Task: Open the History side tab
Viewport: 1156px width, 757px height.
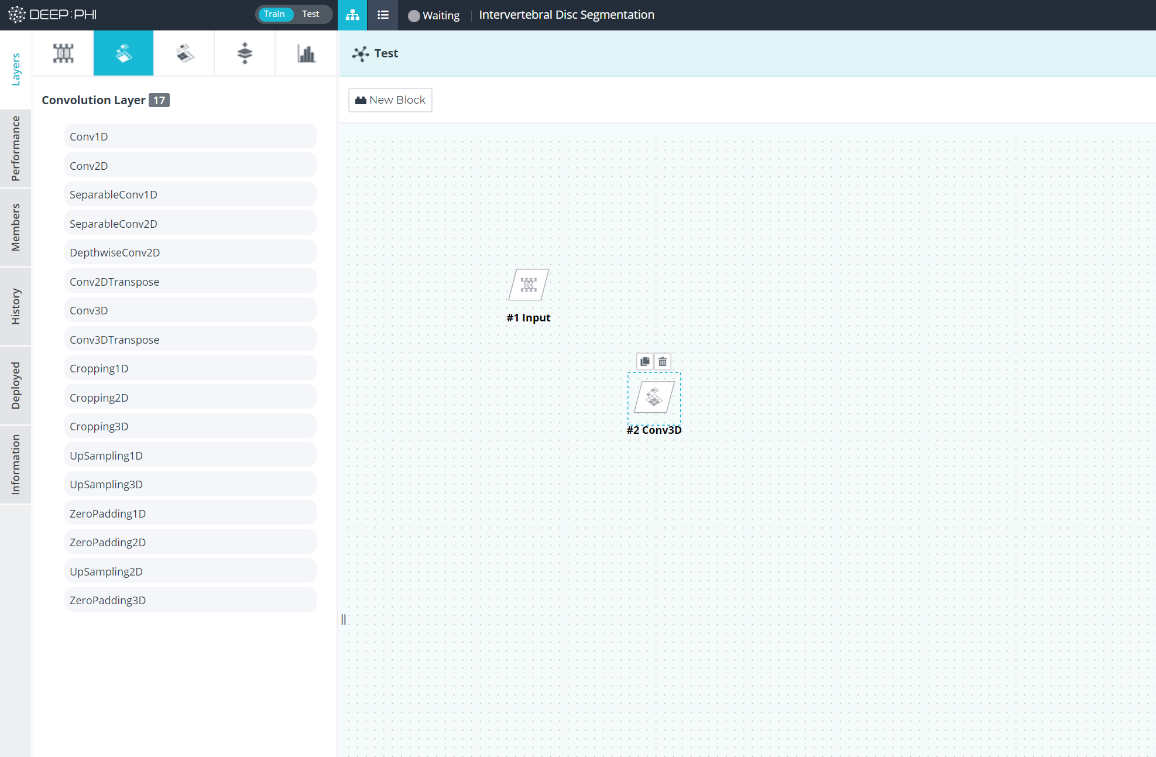Action: click(15, 307)
